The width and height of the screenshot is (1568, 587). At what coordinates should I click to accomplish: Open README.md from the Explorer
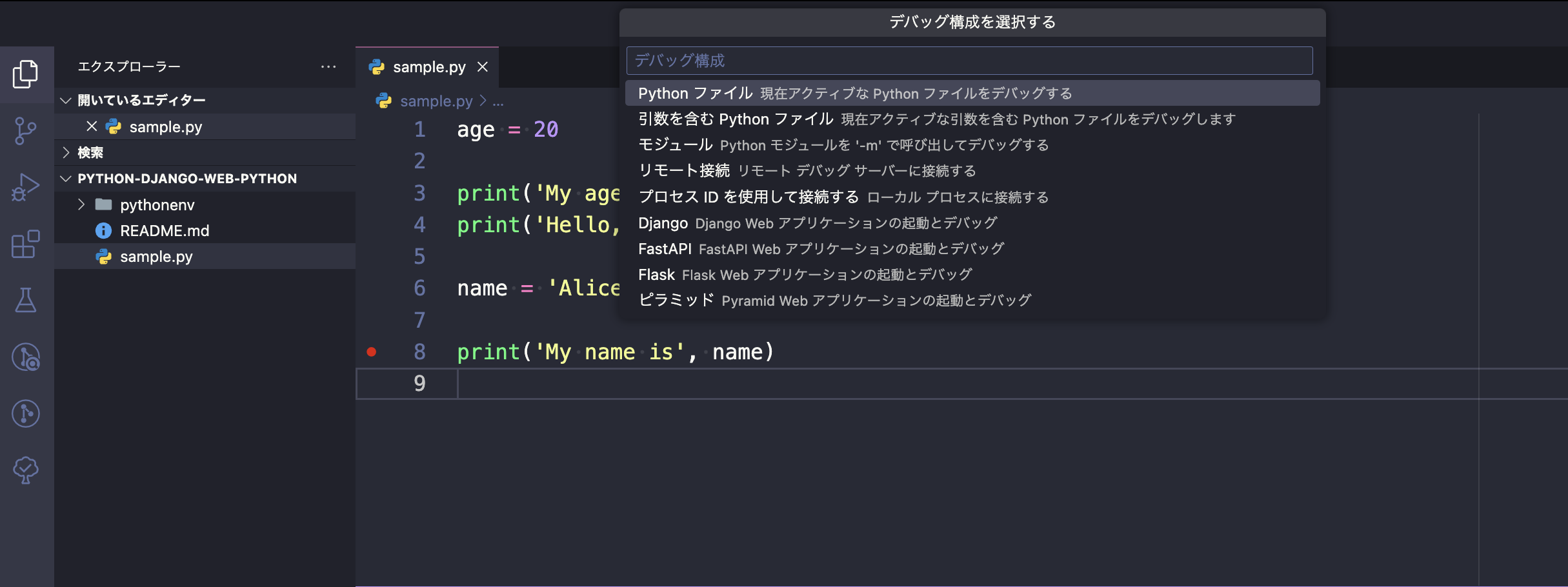point(165,230)
